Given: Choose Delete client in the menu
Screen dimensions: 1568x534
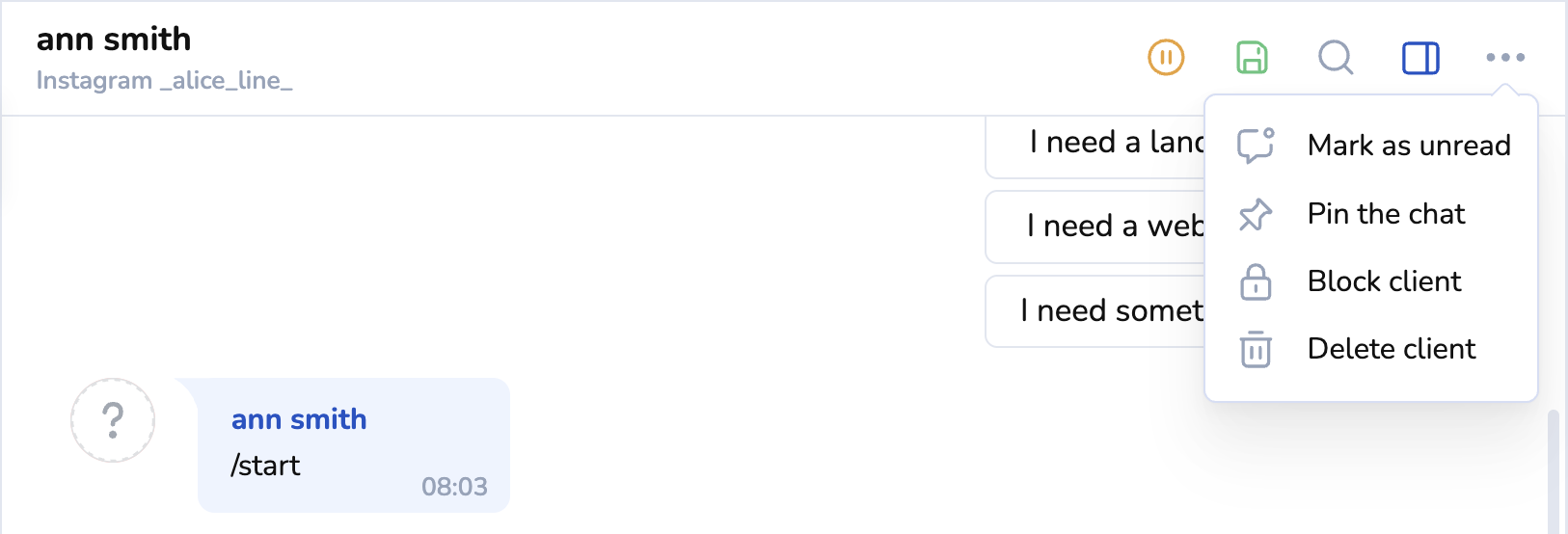Looking at the screenshot, I should (1391, 349).
